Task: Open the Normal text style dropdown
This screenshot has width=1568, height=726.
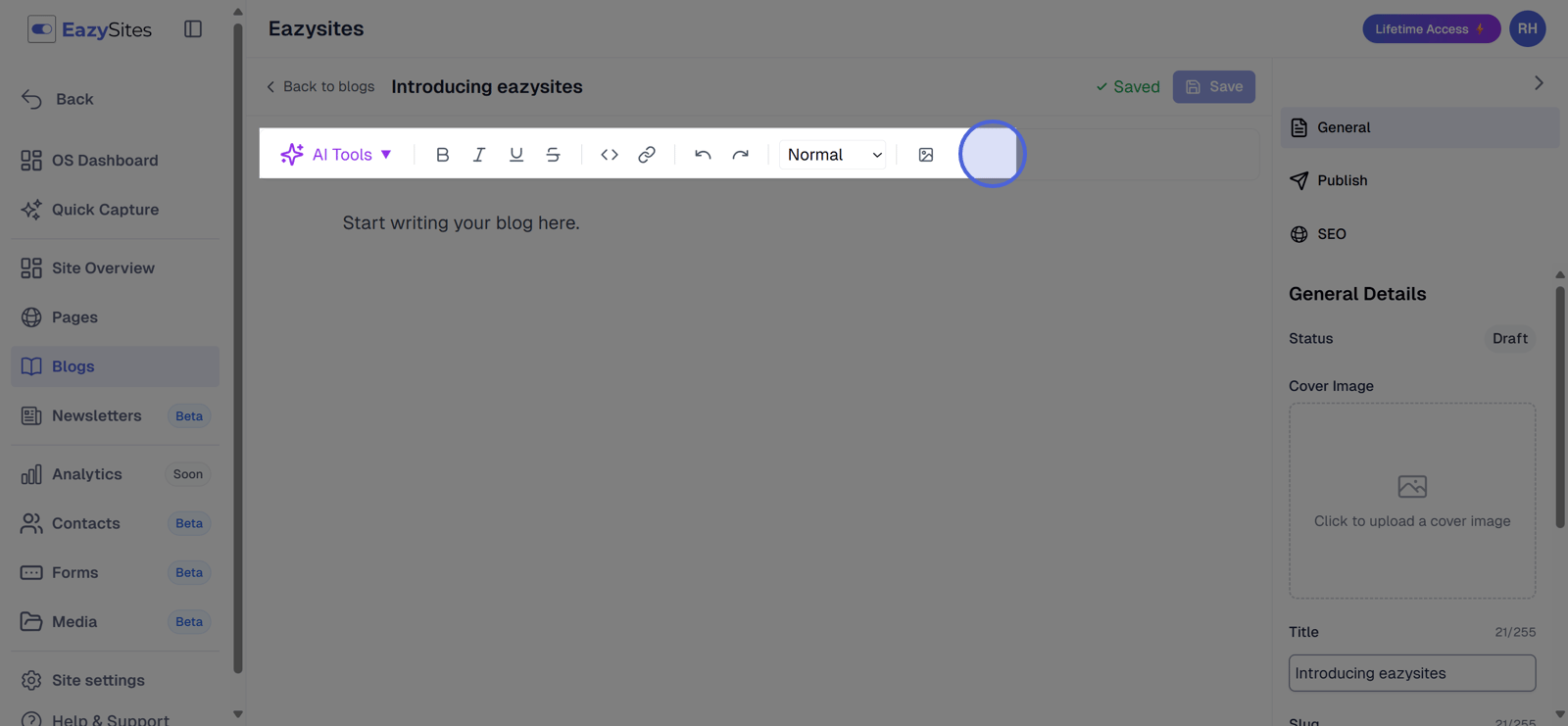Action: tap(834, 154)
